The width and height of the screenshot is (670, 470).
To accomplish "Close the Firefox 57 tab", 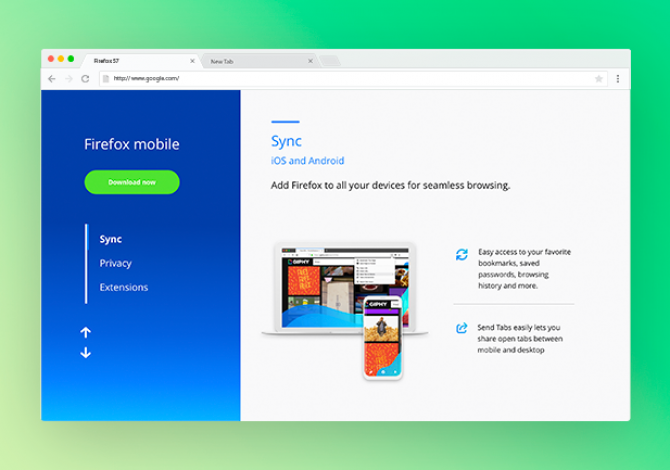I will [192, 61].
